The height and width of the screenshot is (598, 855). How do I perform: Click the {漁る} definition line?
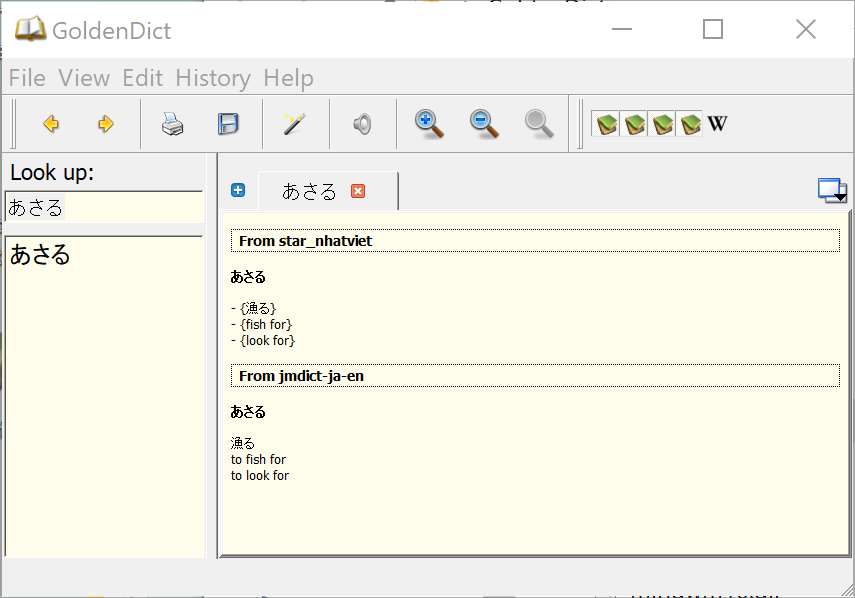point(254,309)
